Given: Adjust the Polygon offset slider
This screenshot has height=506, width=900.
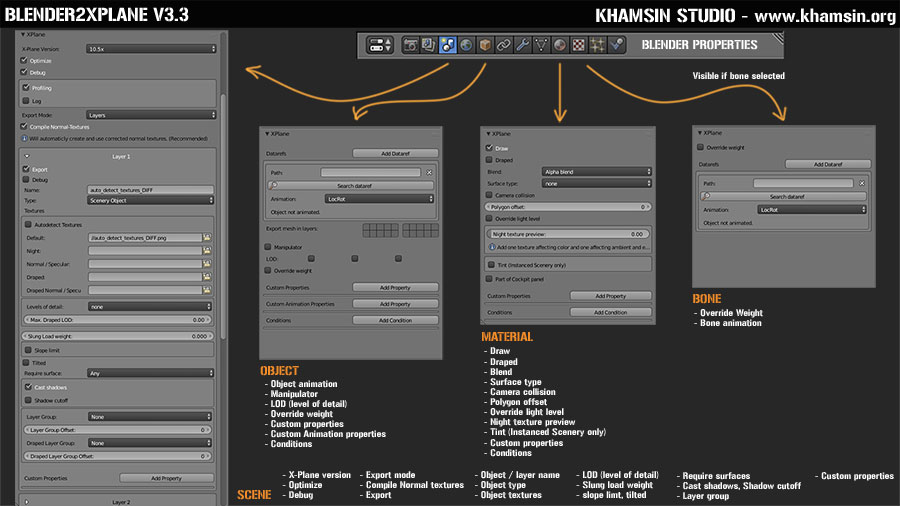Looking at the screenshot, I should [568, 207].
